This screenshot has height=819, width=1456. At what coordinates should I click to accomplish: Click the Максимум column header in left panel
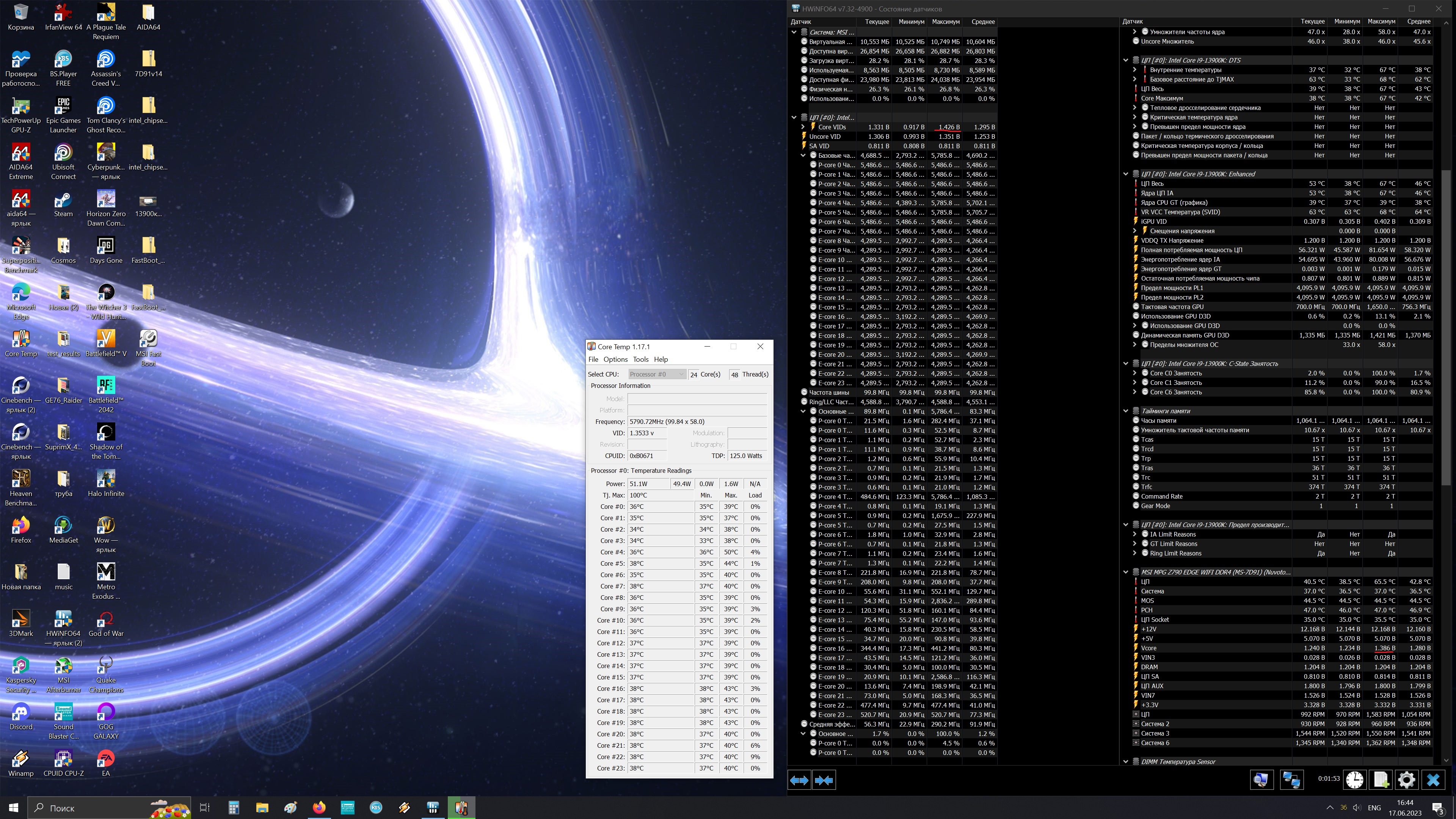tap(945, 22)
